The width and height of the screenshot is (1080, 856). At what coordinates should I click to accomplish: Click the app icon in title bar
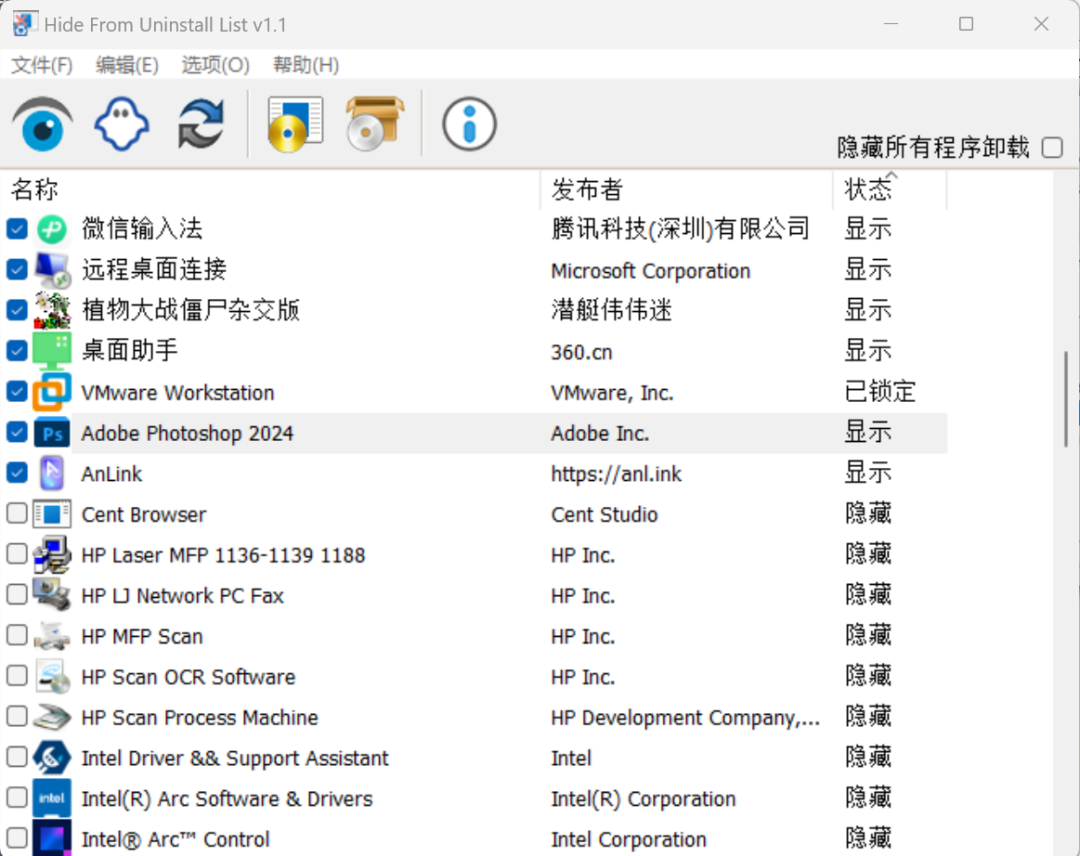coord(23,24)
